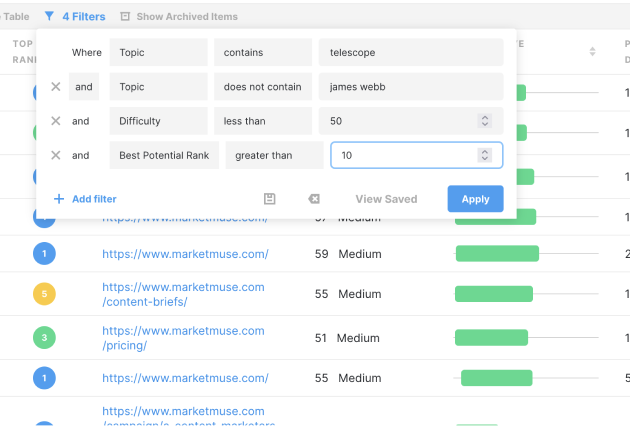
Task: Clear all filters with the backspace icon
Action: [314, 199]
